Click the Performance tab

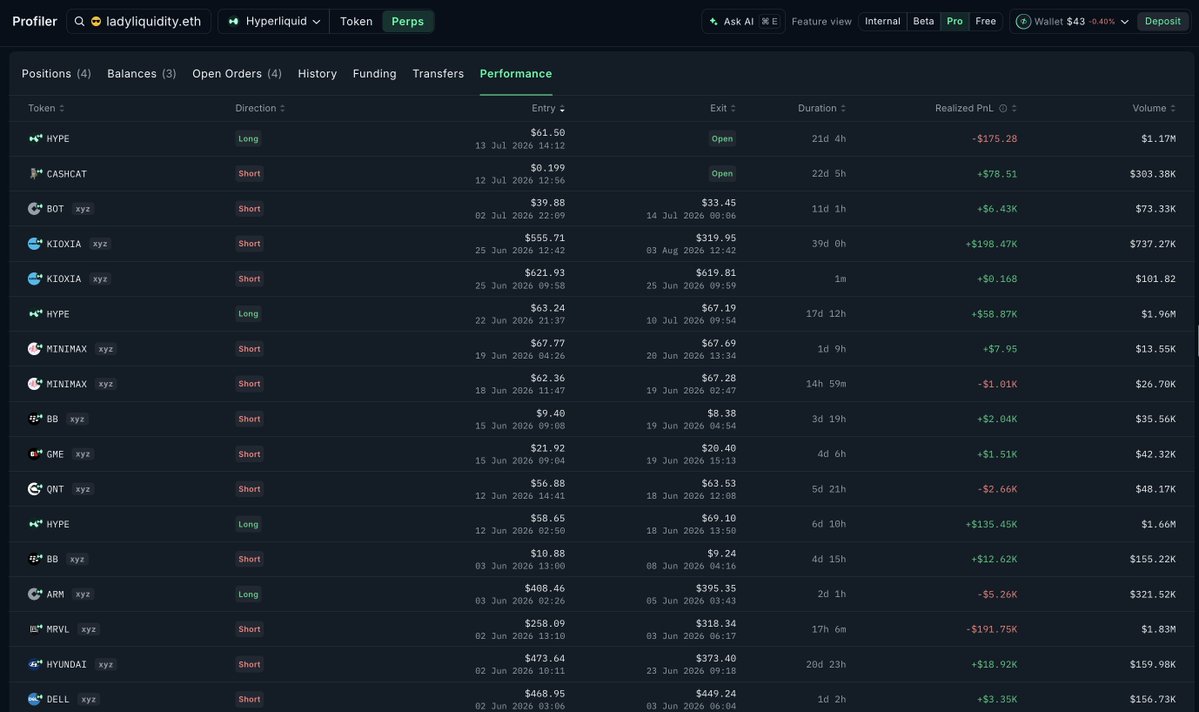tap(515, 73)
